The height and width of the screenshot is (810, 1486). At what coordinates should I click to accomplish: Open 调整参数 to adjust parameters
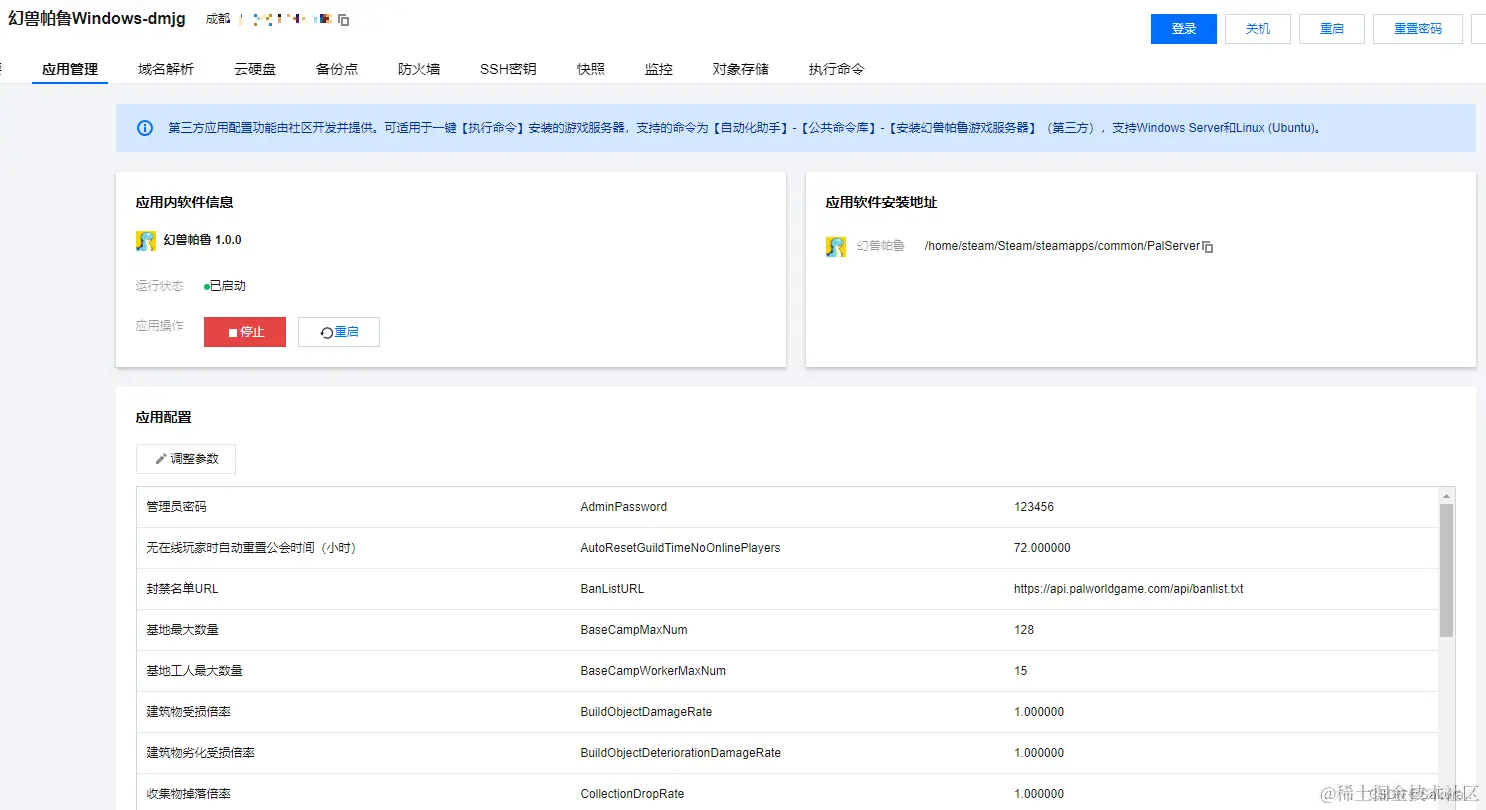coord(186,459)
